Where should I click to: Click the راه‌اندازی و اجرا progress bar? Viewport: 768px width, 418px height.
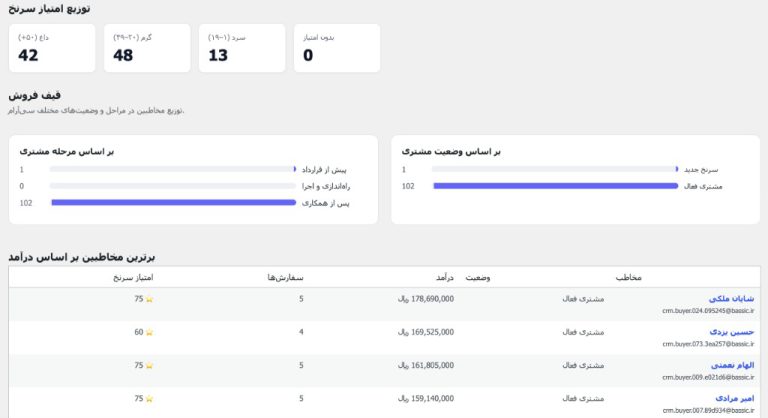(x=173, y=186)
